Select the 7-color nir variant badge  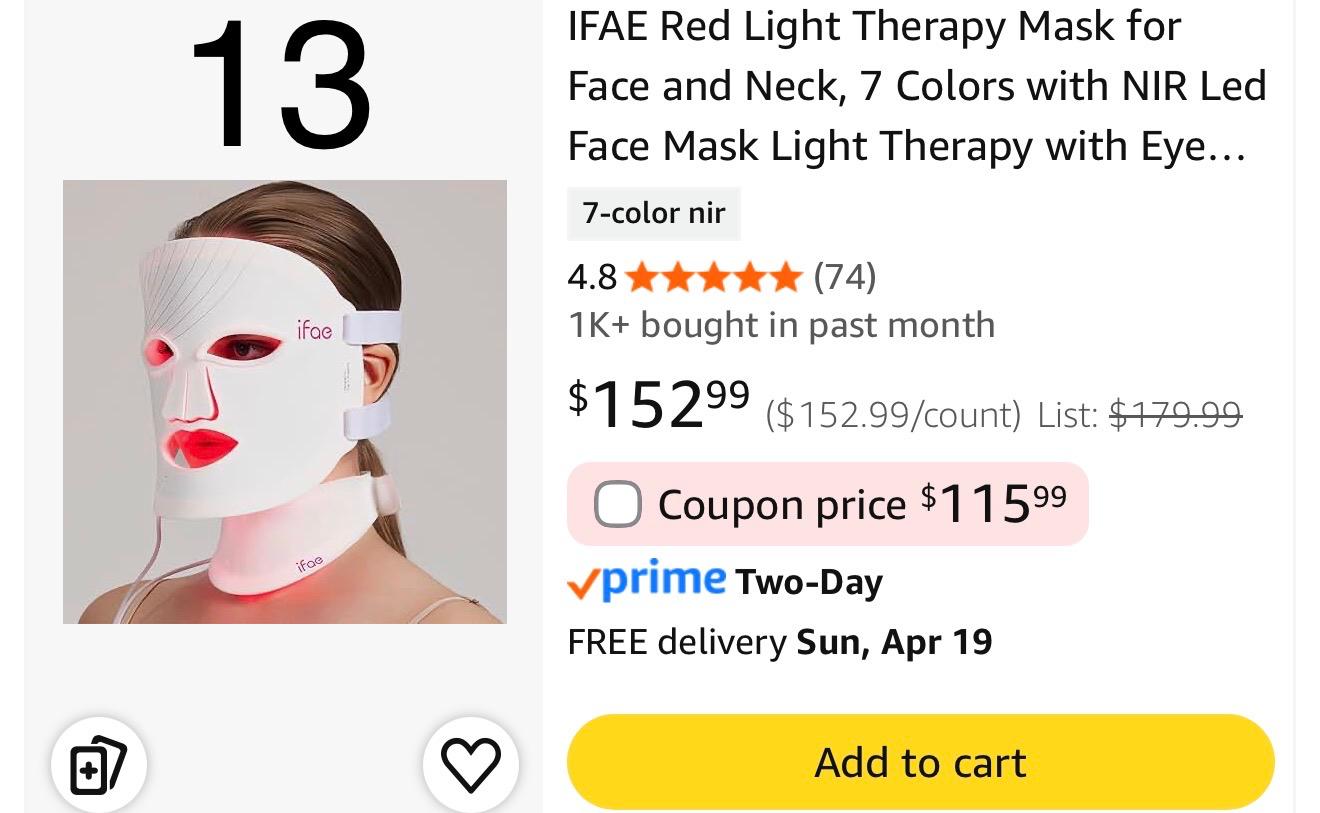pos(654,213)
